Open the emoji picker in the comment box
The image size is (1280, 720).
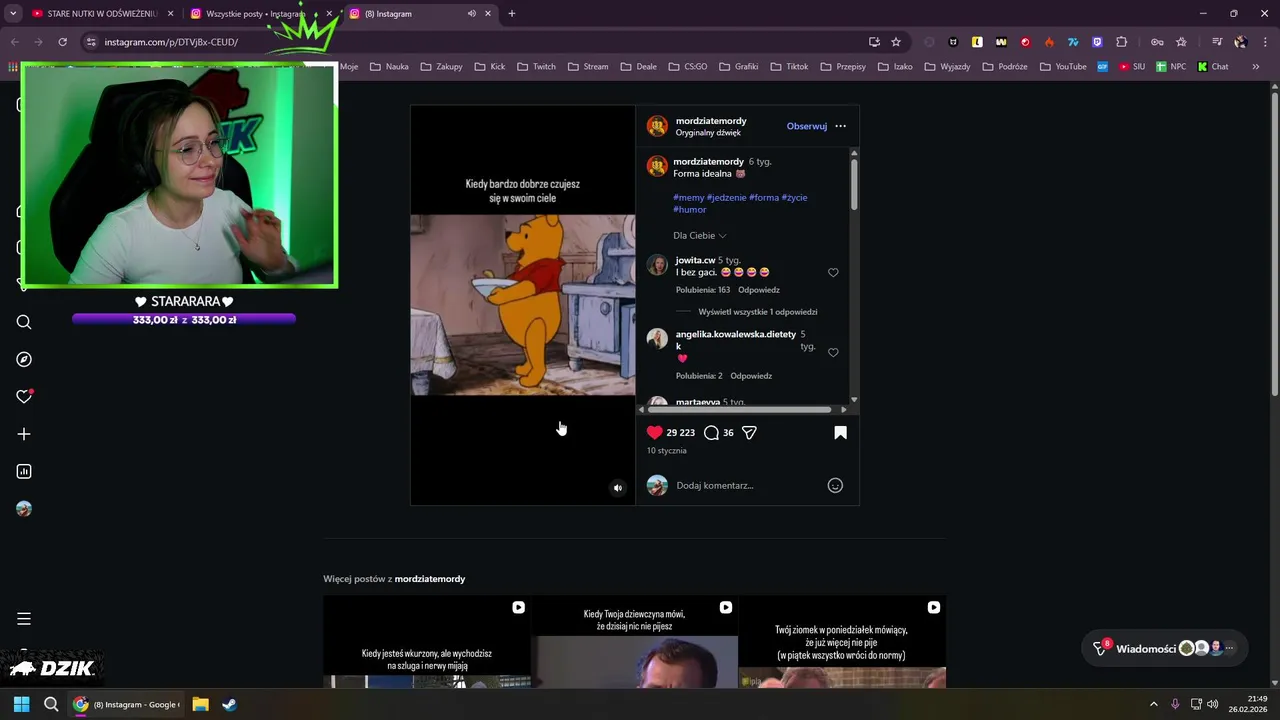(x=835, y=485)
